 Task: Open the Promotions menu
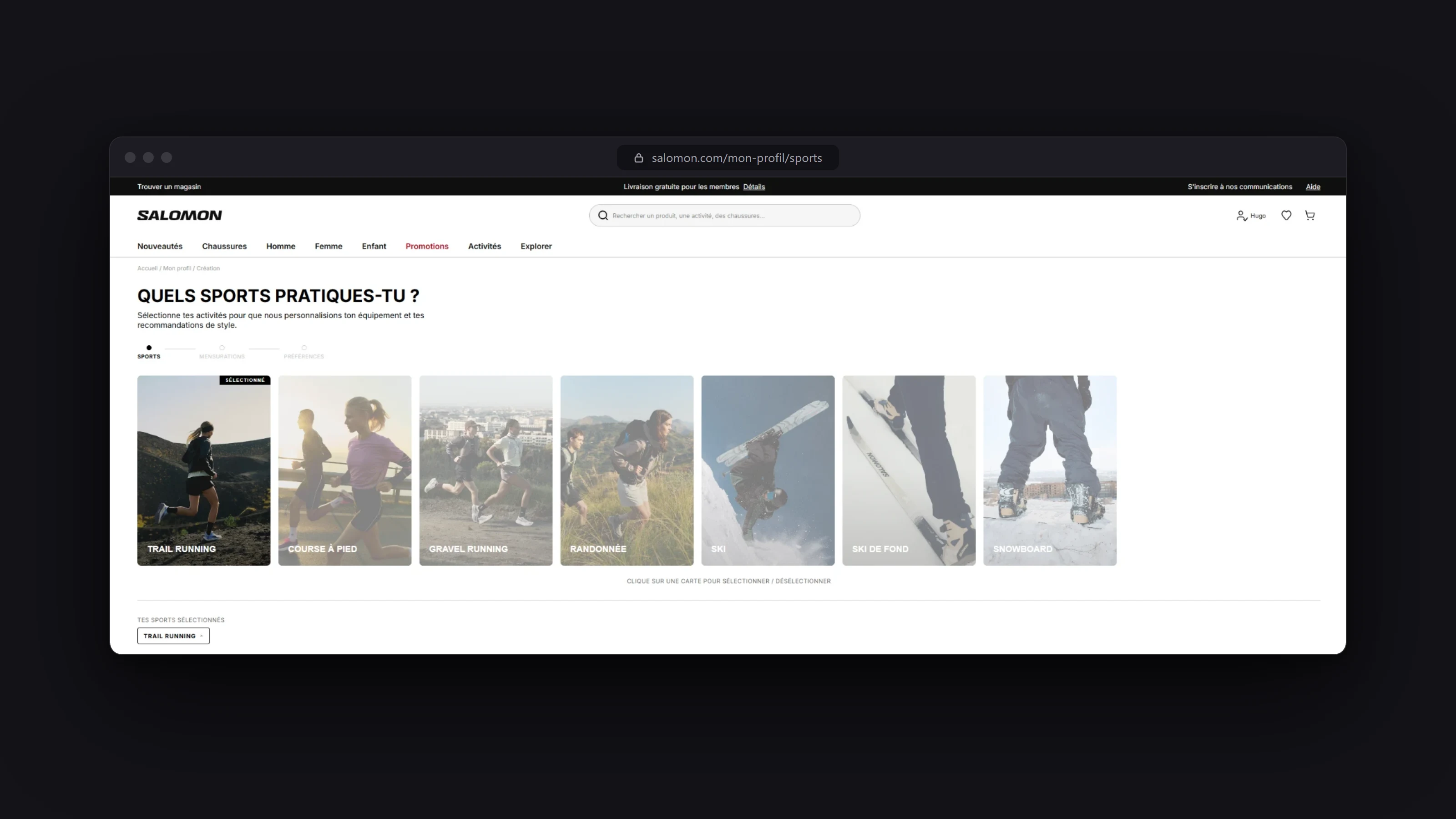[427, 247]
